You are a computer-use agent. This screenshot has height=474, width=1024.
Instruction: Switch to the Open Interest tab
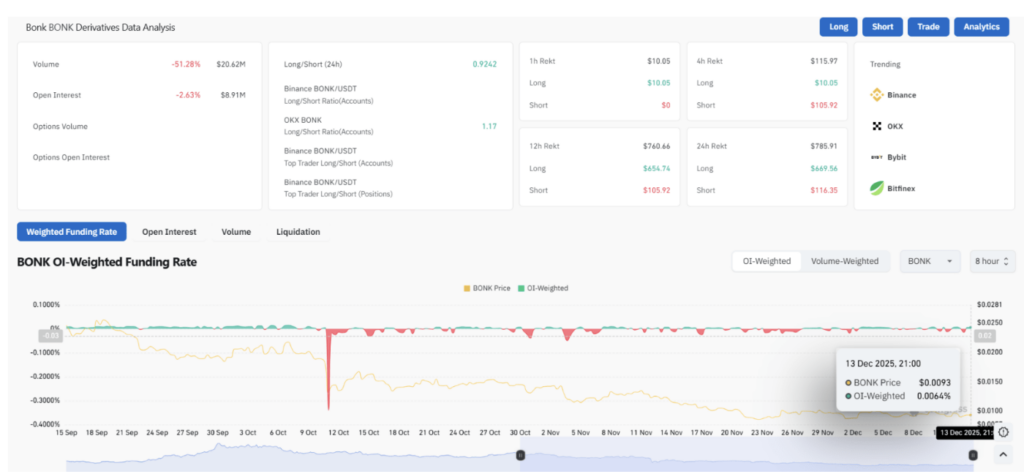pos(168,232)
